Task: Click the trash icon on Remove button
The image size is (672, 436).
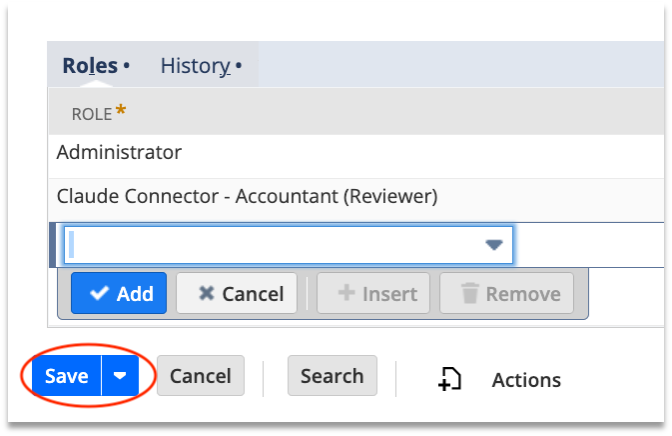Action: pyautogui.click(x=469, y=293)
